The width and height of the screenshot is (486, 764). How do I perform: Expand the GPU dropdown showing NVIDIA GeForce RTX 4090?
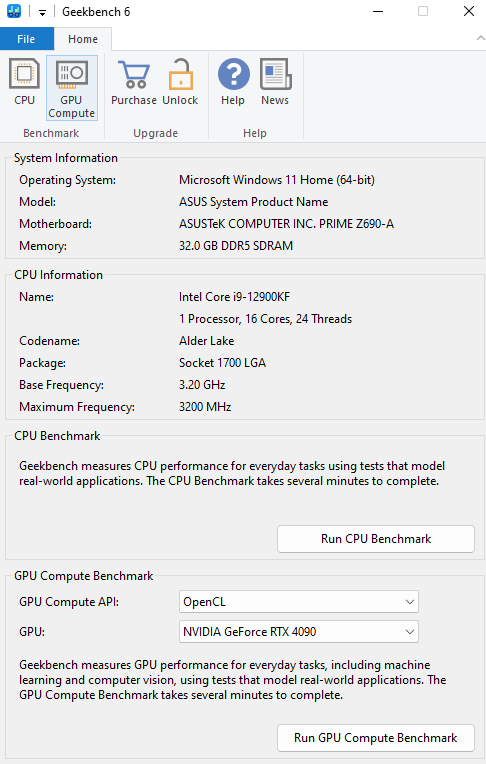click(x=299, y=631)
